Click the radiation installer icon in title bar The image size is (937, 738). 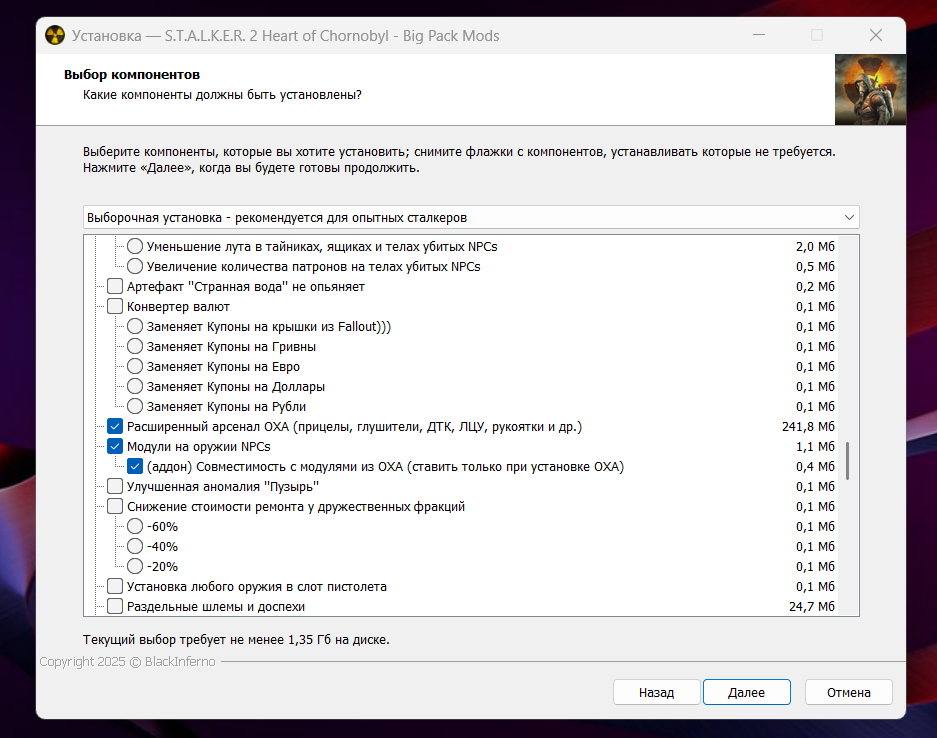point(55,36)
